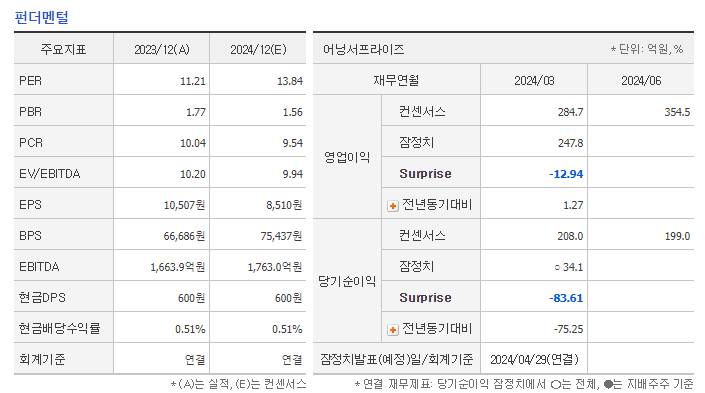Expand 전년동기대비 under 당기순이익
The image size is (705, 393).
393,330
